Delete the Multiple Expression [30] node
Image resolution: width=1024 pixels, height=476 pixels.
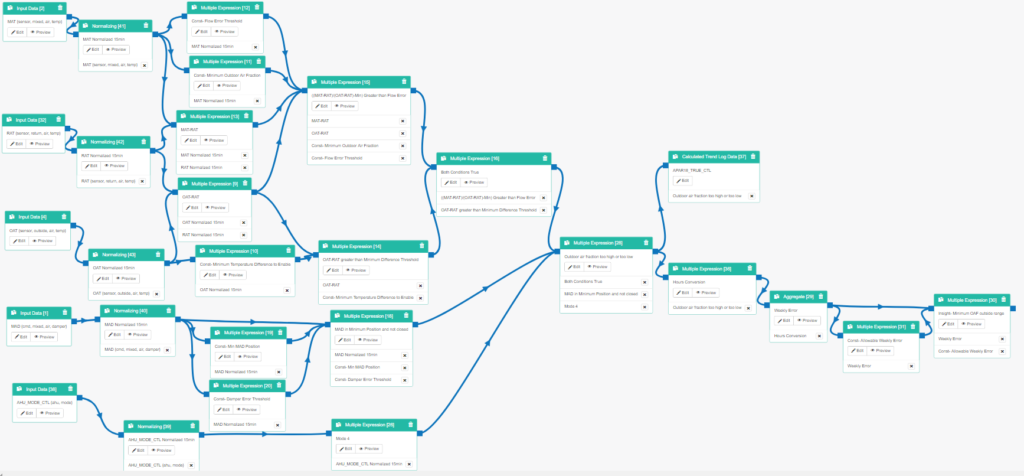click(x=1004, y=300)
